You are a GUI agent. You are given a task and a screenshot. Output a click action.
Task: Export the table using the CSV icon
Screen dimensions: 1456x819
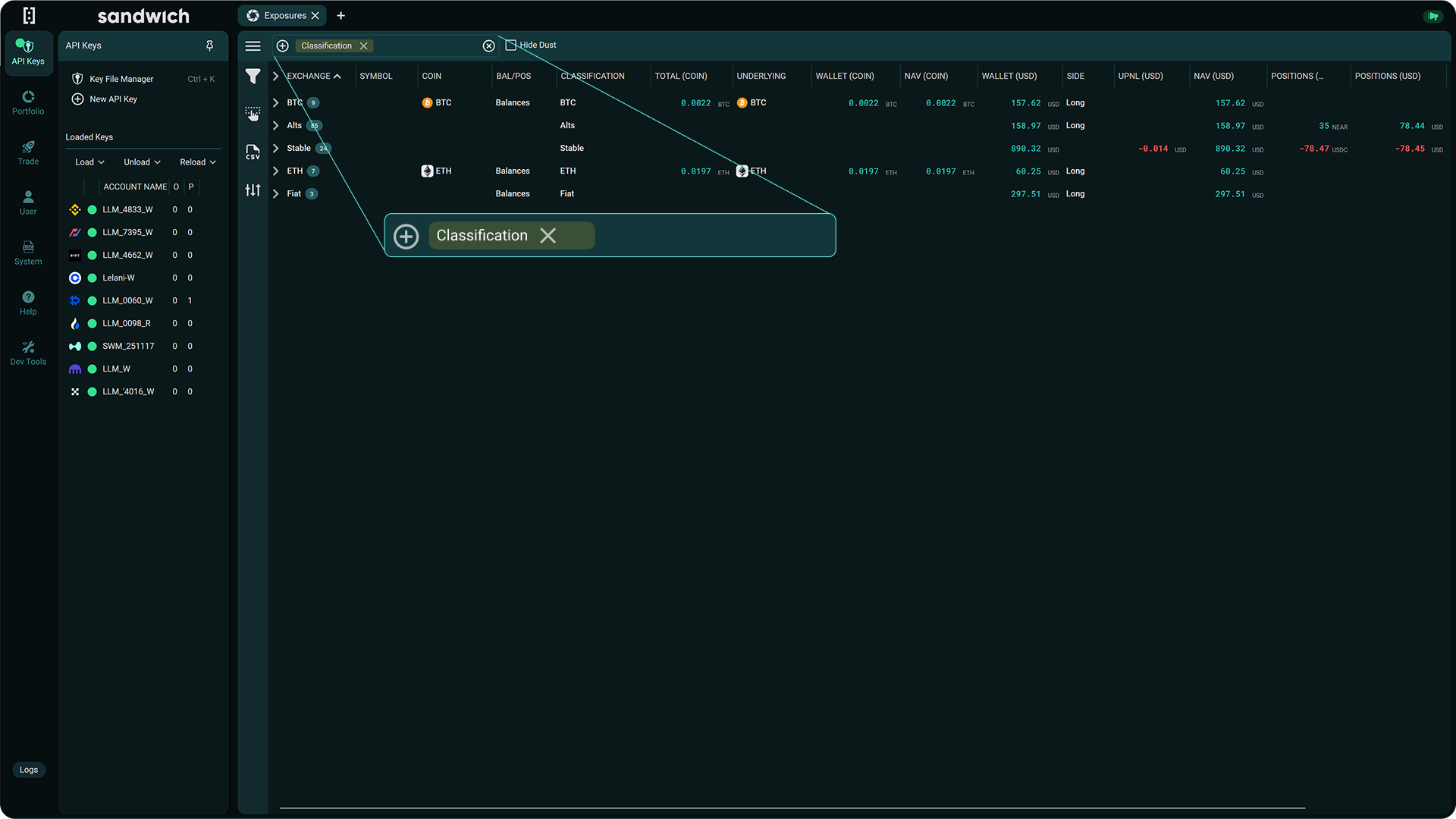click(253, 152)
